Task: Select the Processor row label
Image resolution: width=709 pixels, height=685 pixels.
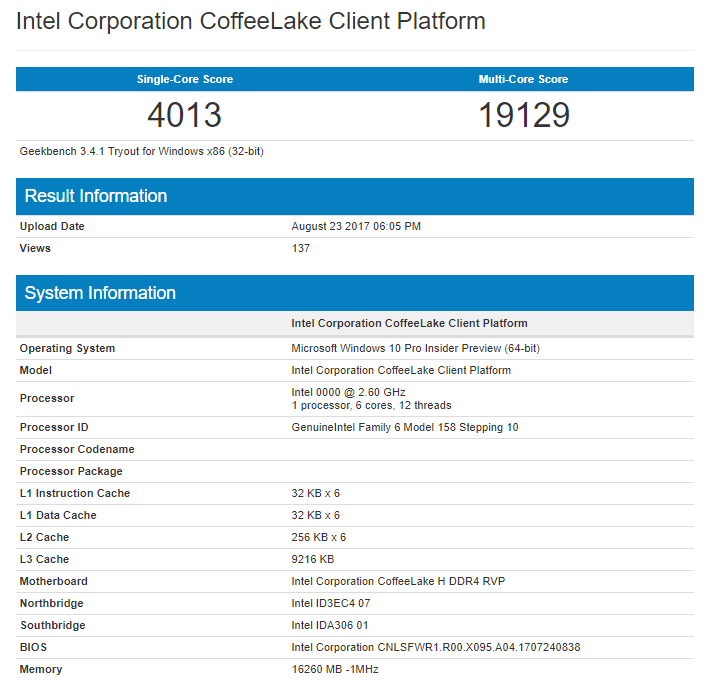Action: tap(47, 398)
